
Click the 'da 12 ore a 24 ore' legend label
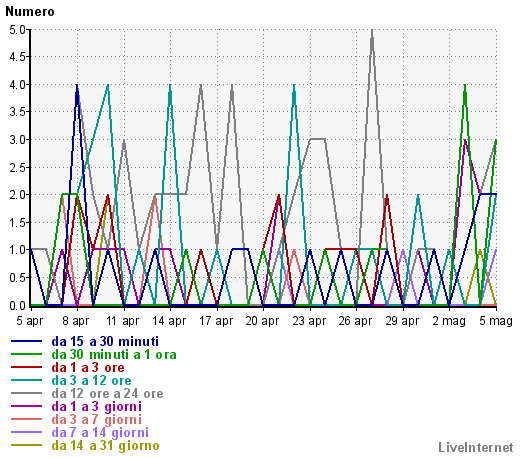click(x=107, y=393)
